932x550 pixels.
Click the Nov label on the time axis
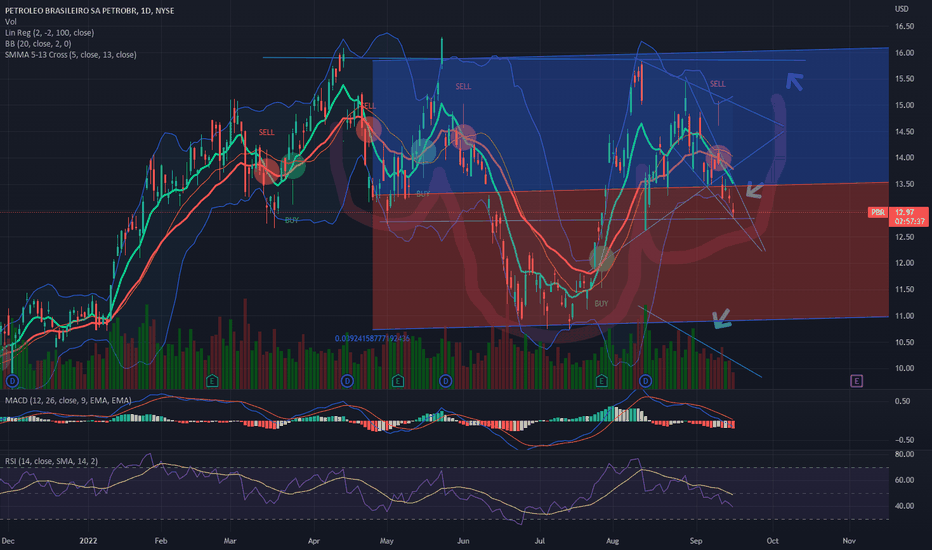[849, 540]
